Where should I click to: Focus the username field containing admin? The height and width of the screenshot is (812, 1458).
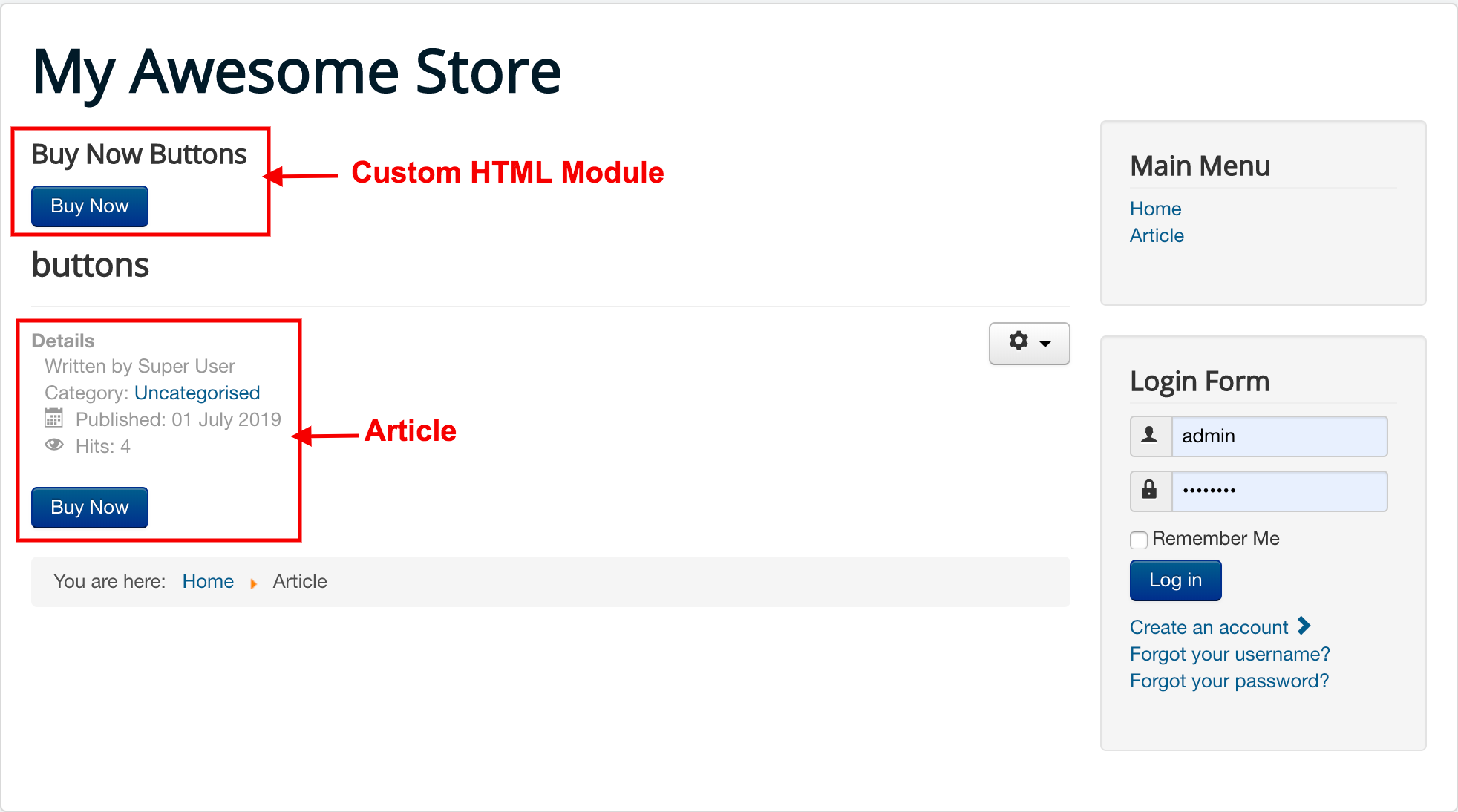[x=1278, y=436]
